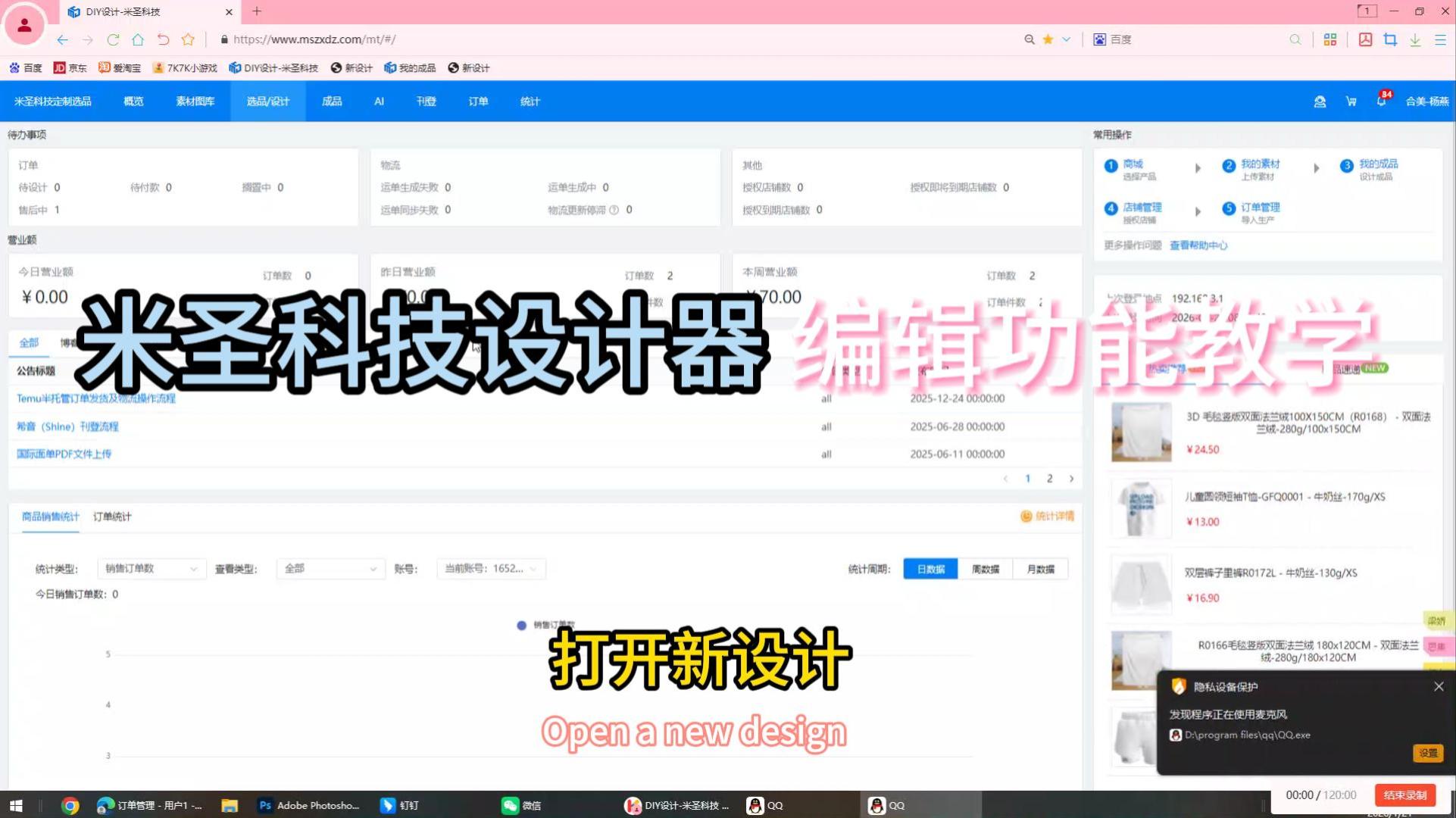Click the browser home icon
Screen dimensions: 1456x818
(x=138, y=39)
